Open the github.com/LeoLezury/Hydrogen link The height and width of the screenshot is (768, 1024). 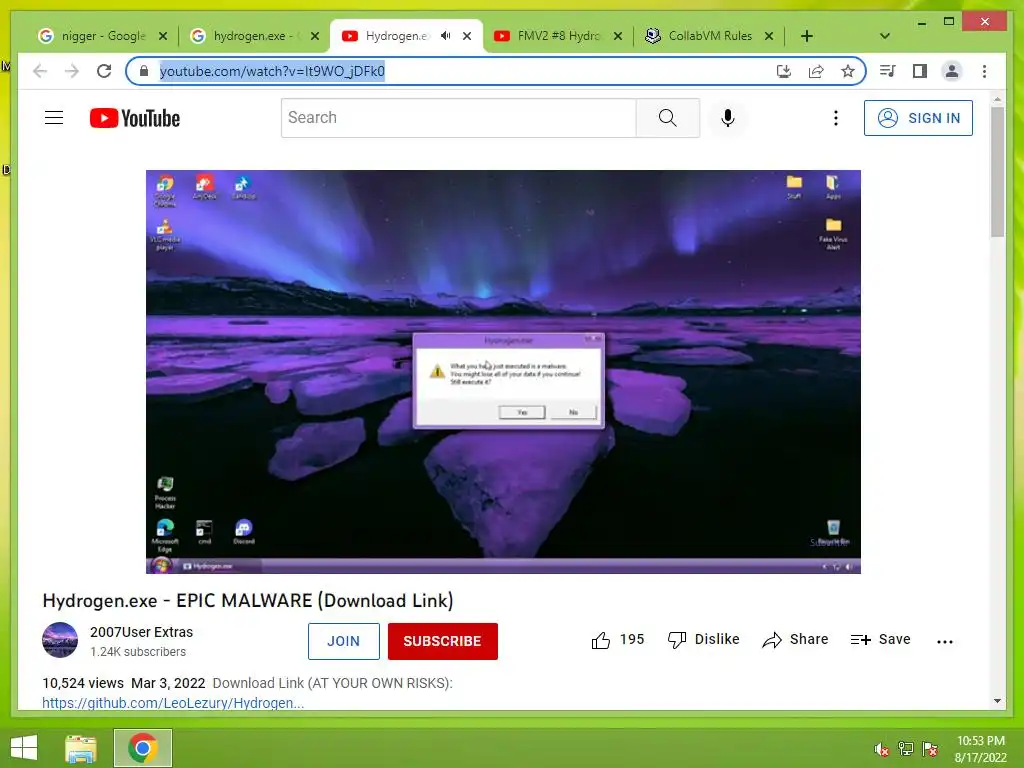(173, 703)
